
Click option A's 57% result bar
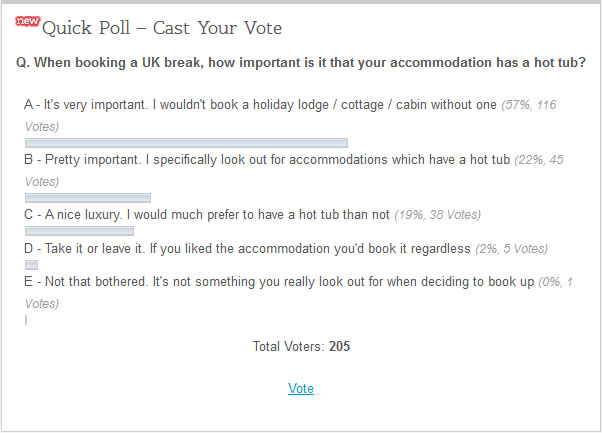coord(186,143)
